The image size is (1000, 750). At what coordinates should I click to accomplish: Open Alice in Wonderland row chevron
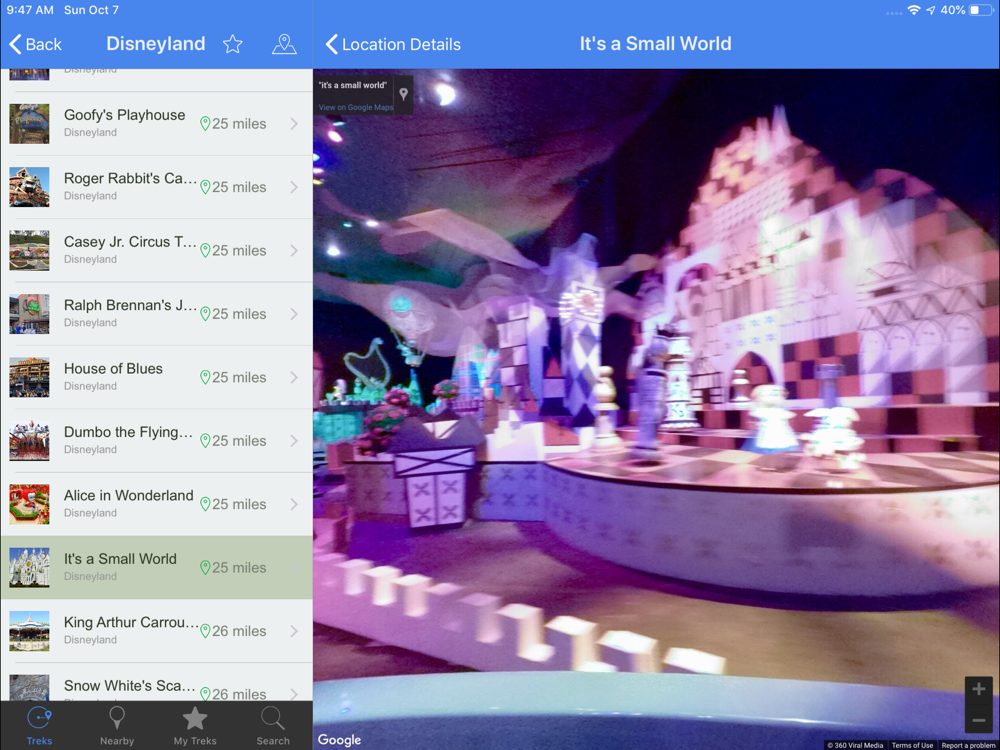coord(294,504)
